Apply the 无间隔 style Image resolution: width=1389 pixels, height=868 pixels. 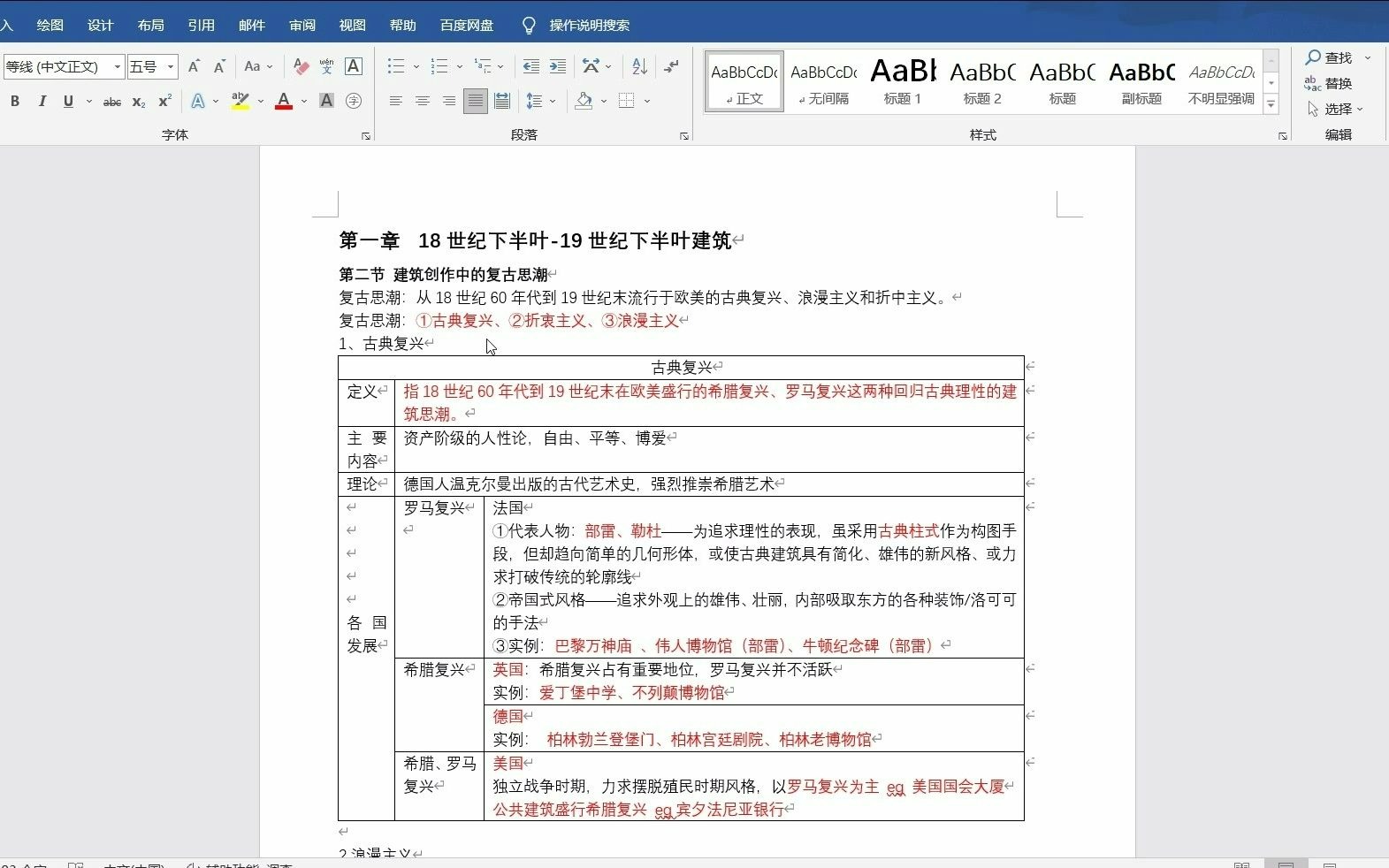pos(823,81)
